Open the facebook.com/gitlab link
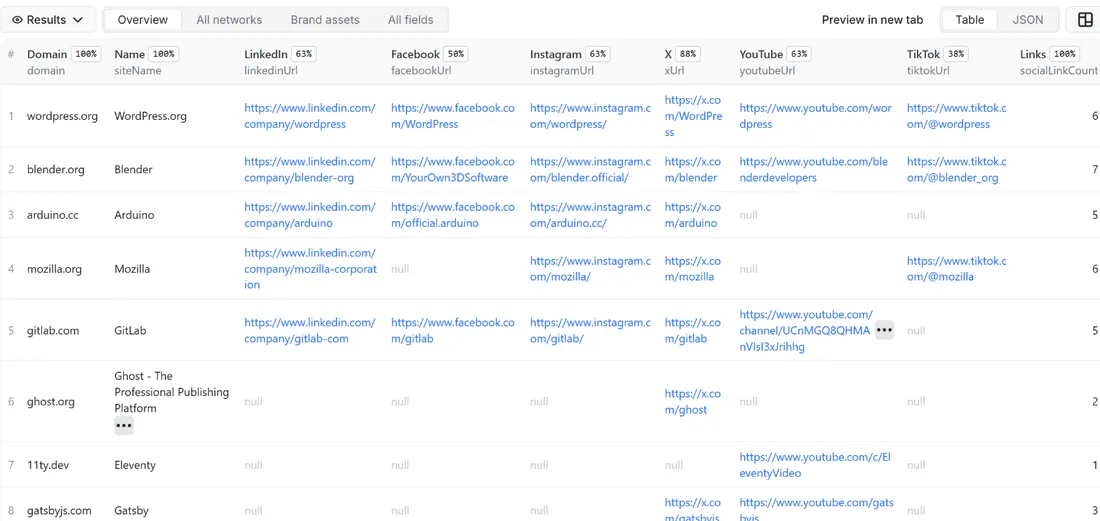1100x521 pixels. coord(452,330)
